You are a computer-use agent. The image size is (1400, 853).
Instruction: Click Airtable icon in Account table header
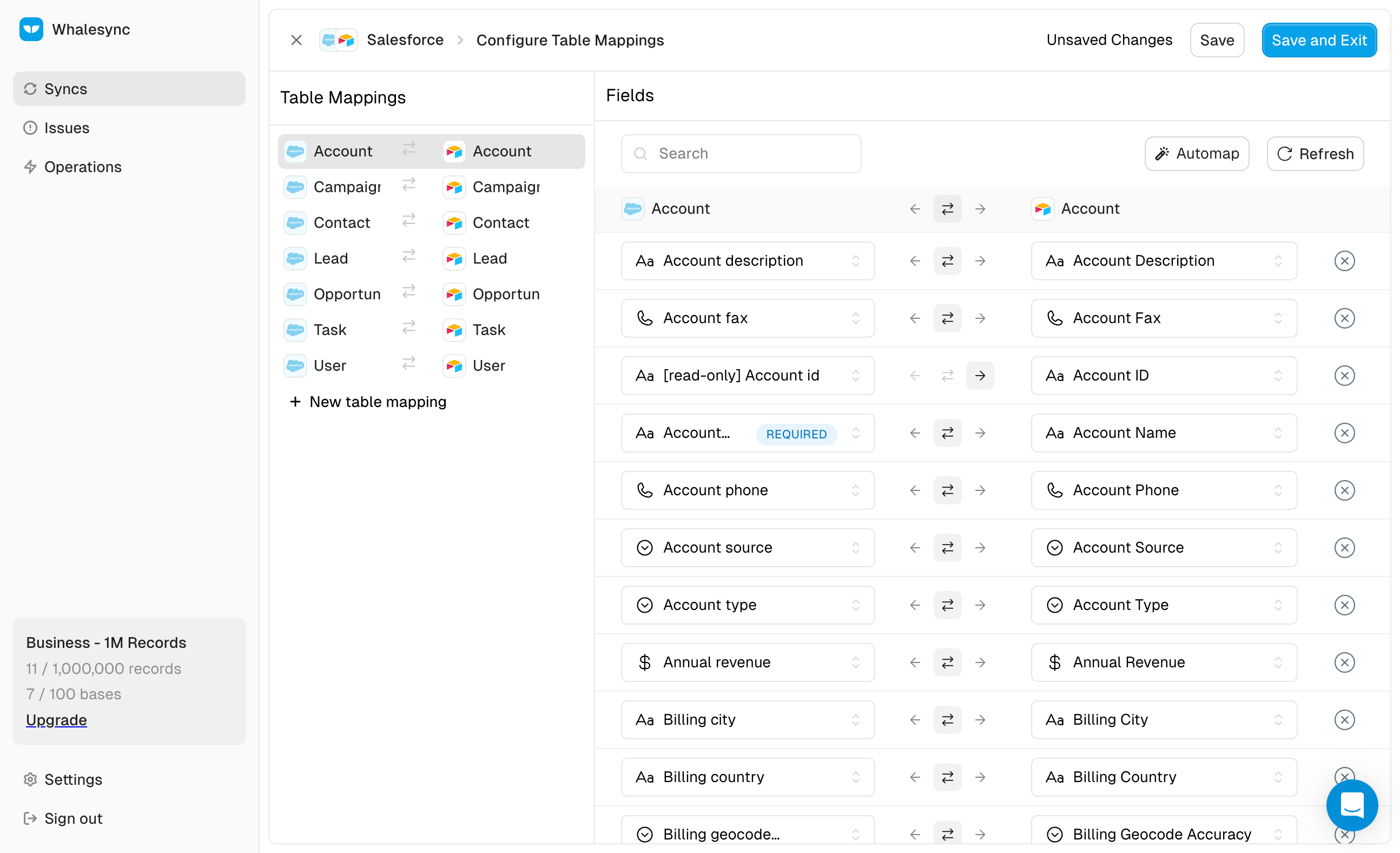(1042, 209)
